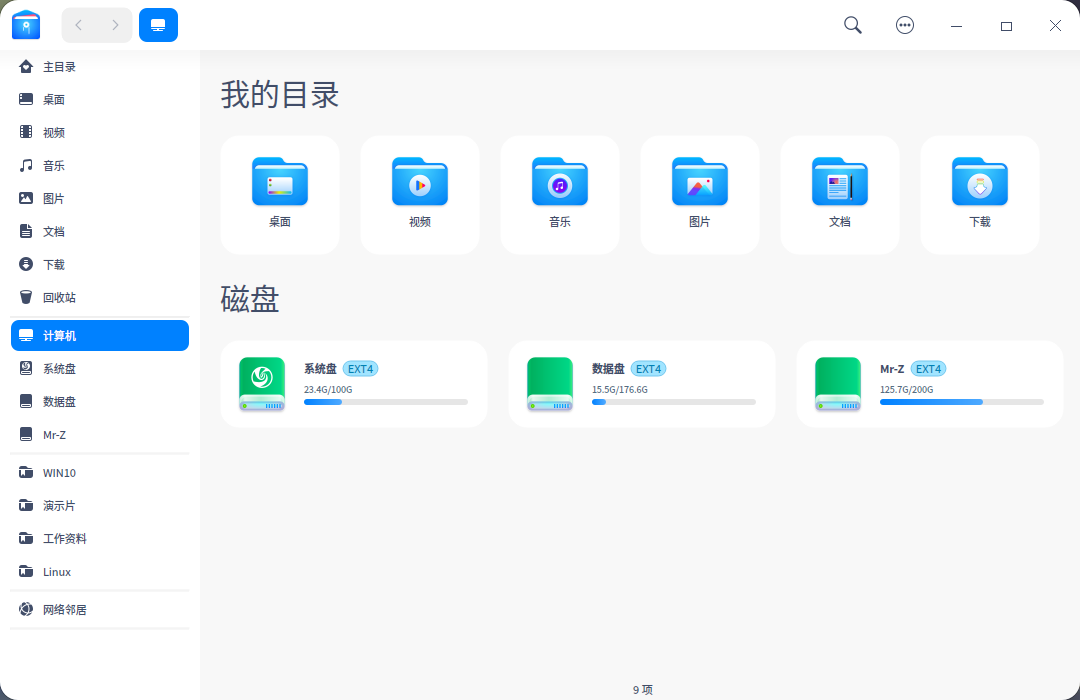Open 数据盘 in the sidebar
Screen dimensions: 1080x700
(100, 402)
